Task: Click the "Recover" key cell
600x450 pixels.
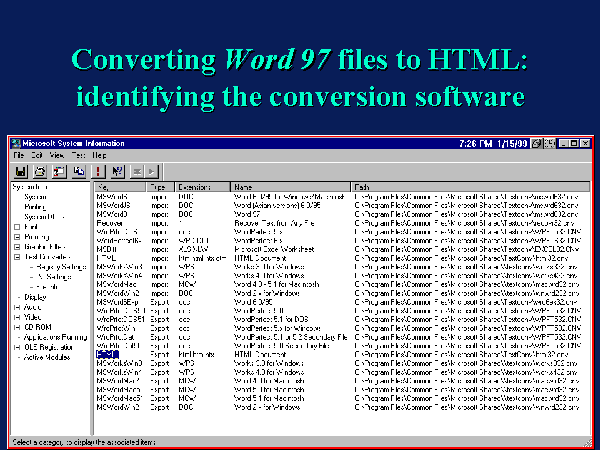Action: [109, 223]
